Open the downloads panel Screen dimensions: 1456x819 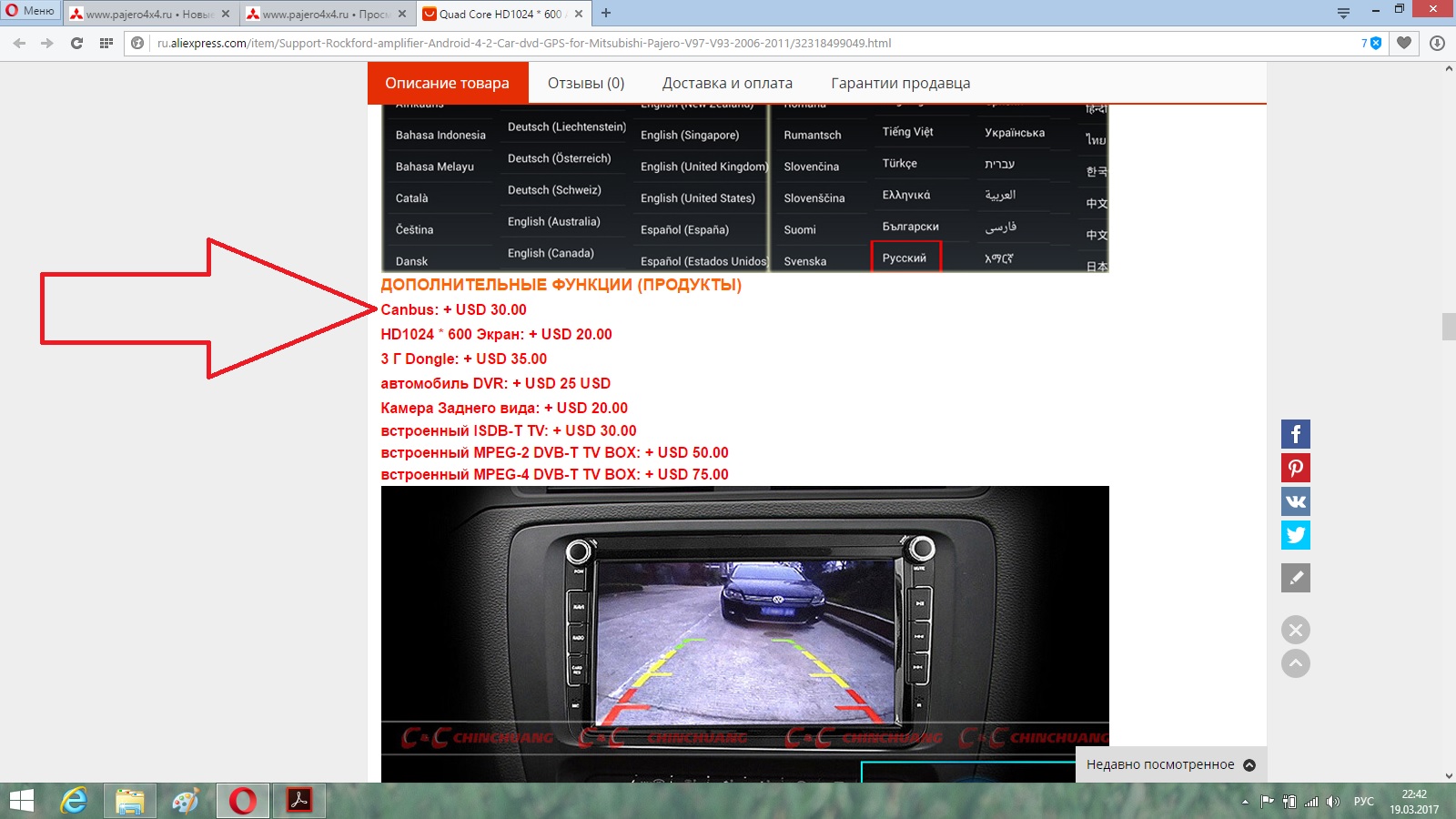tap(1438, 43)
